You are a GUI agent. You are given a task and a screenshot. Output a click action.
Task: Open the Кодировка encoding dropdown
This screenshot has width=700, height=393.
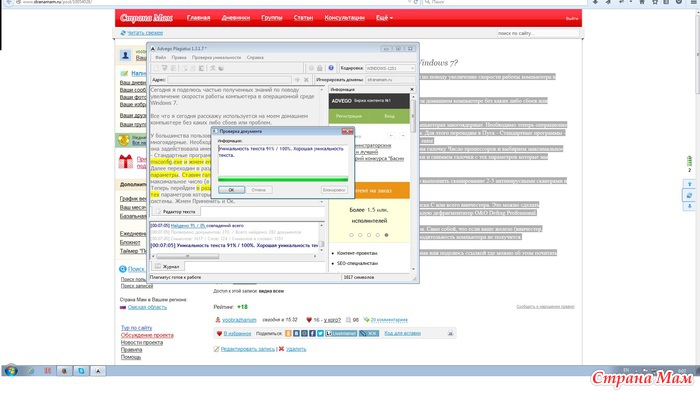pos(390,68)
